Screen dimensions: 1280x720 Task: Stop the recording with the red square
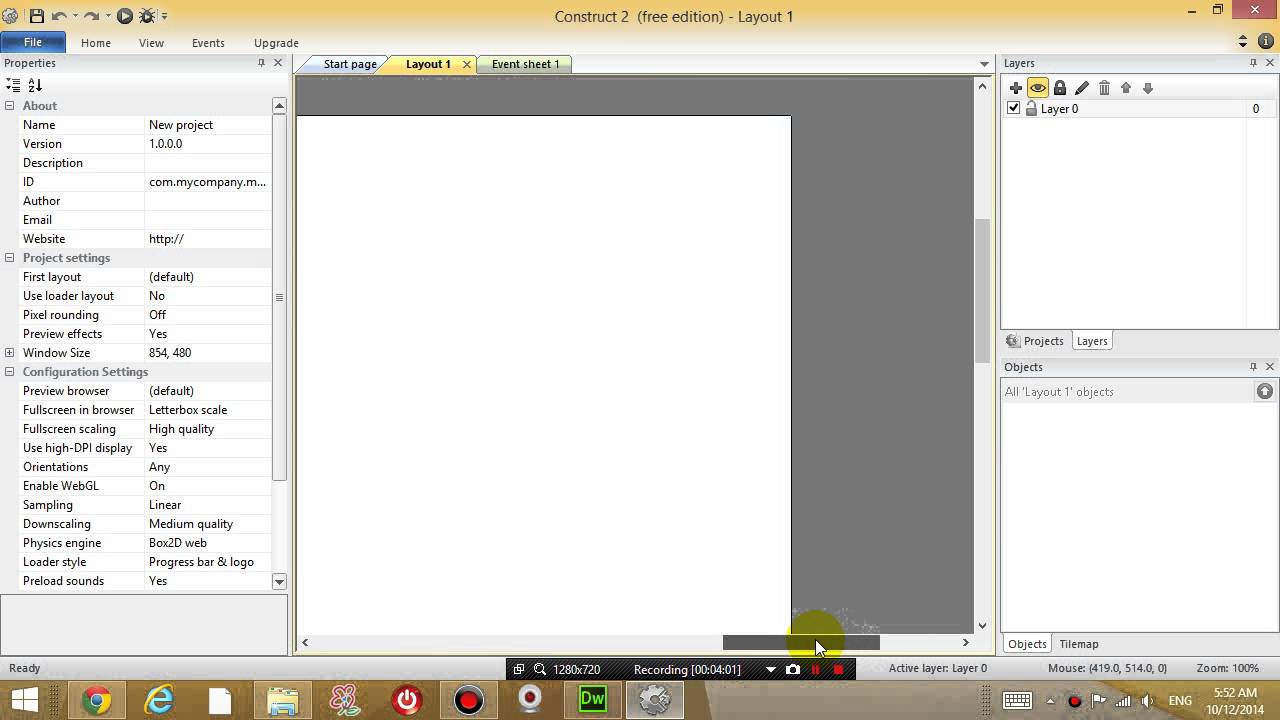[839, 669]
